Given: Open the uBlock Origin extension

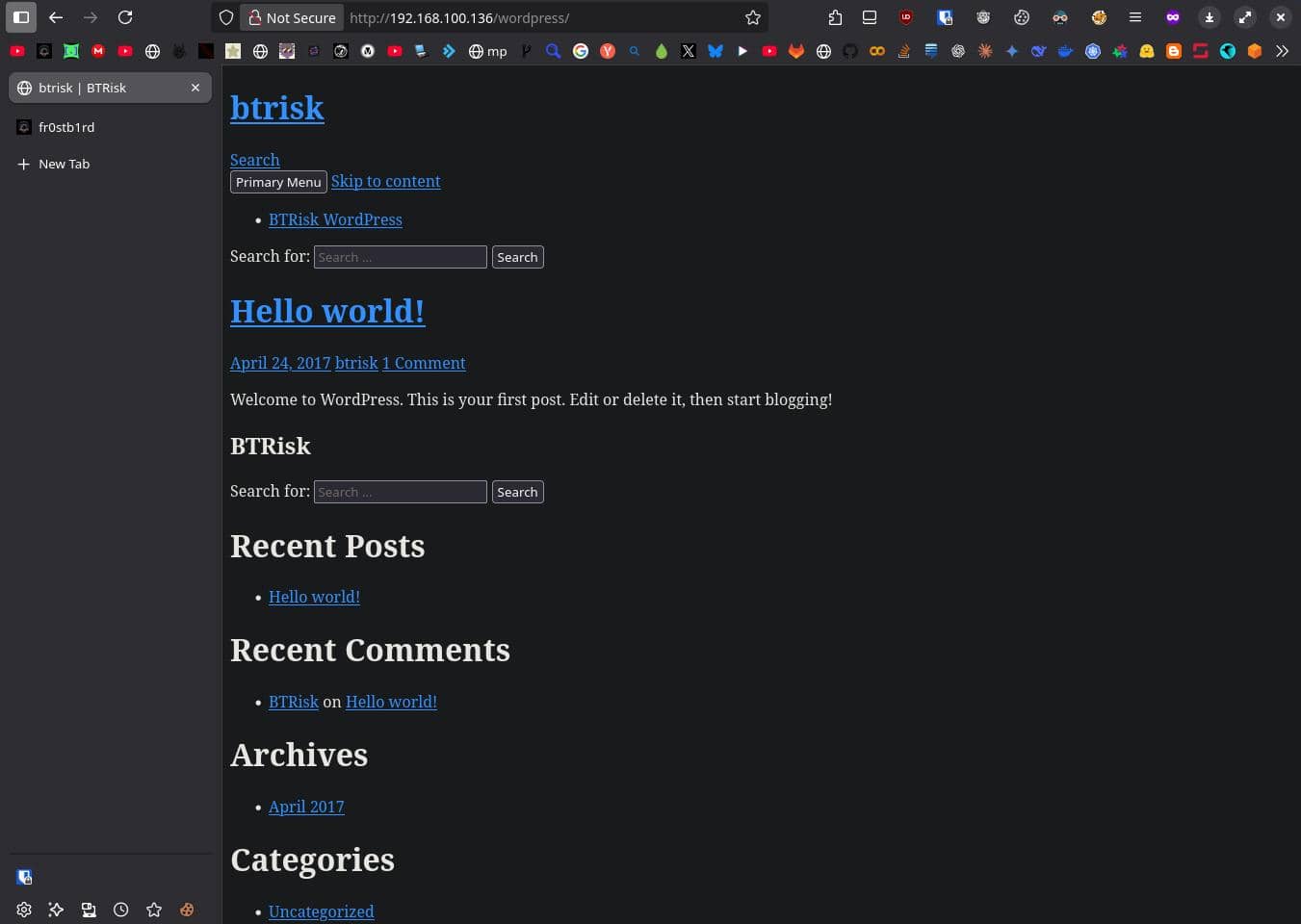Looking at the screenshot, I should (x=905, y=17).
